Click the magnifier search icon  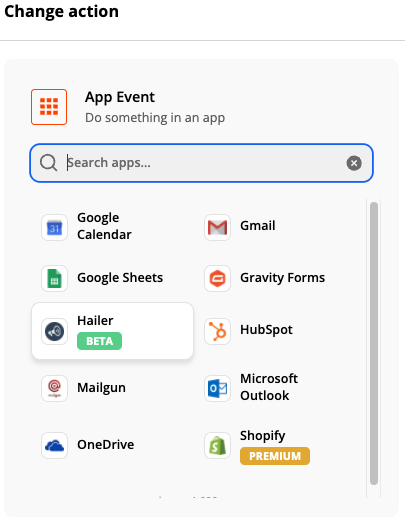49,163
